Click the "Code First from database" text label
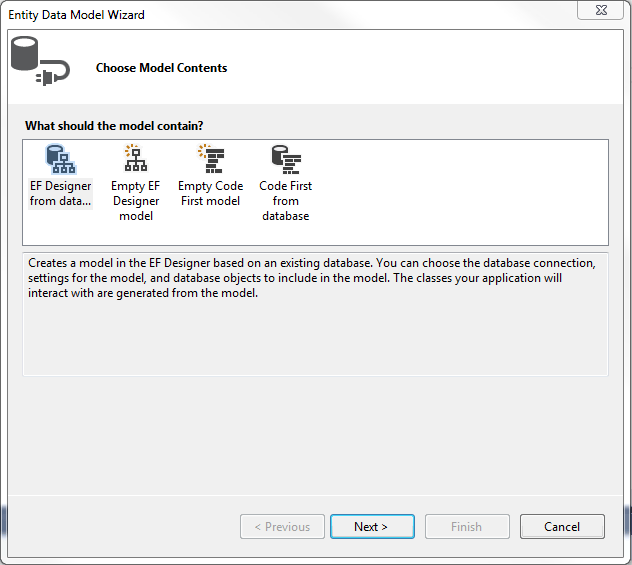This screenshot has width=632, height=565. (x=286, y=201)
